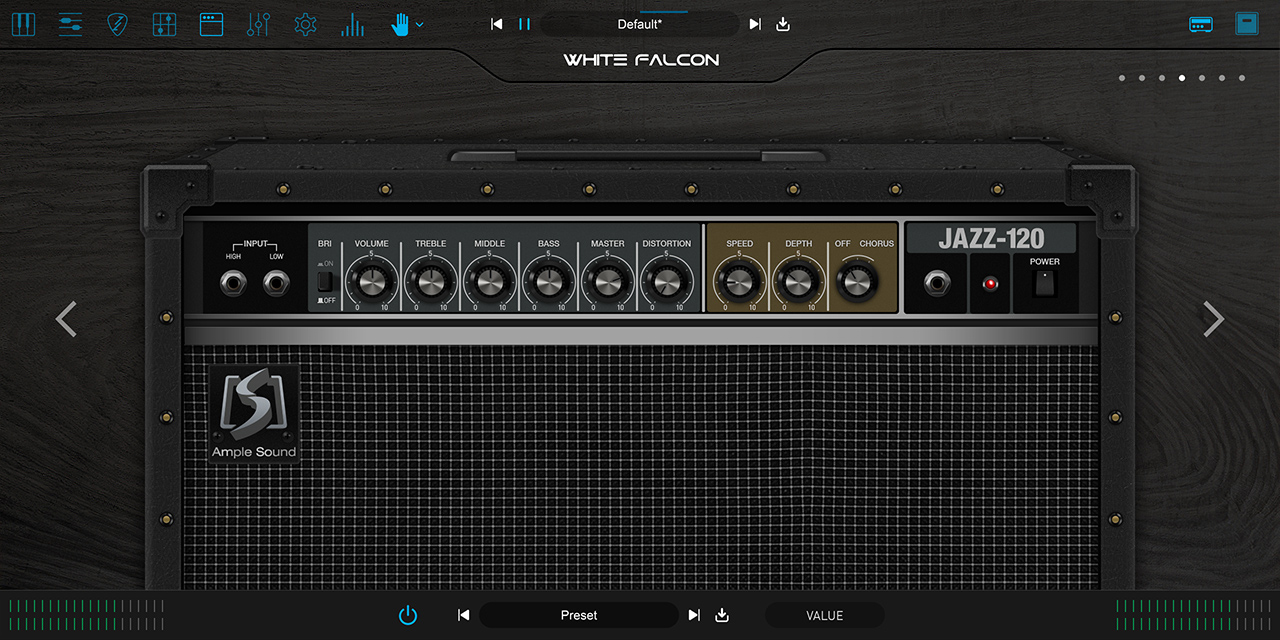The width and height of the screenshot is (1280, 640).
Task: Click the save icon beside the Default preset
Action: point(783,24)
